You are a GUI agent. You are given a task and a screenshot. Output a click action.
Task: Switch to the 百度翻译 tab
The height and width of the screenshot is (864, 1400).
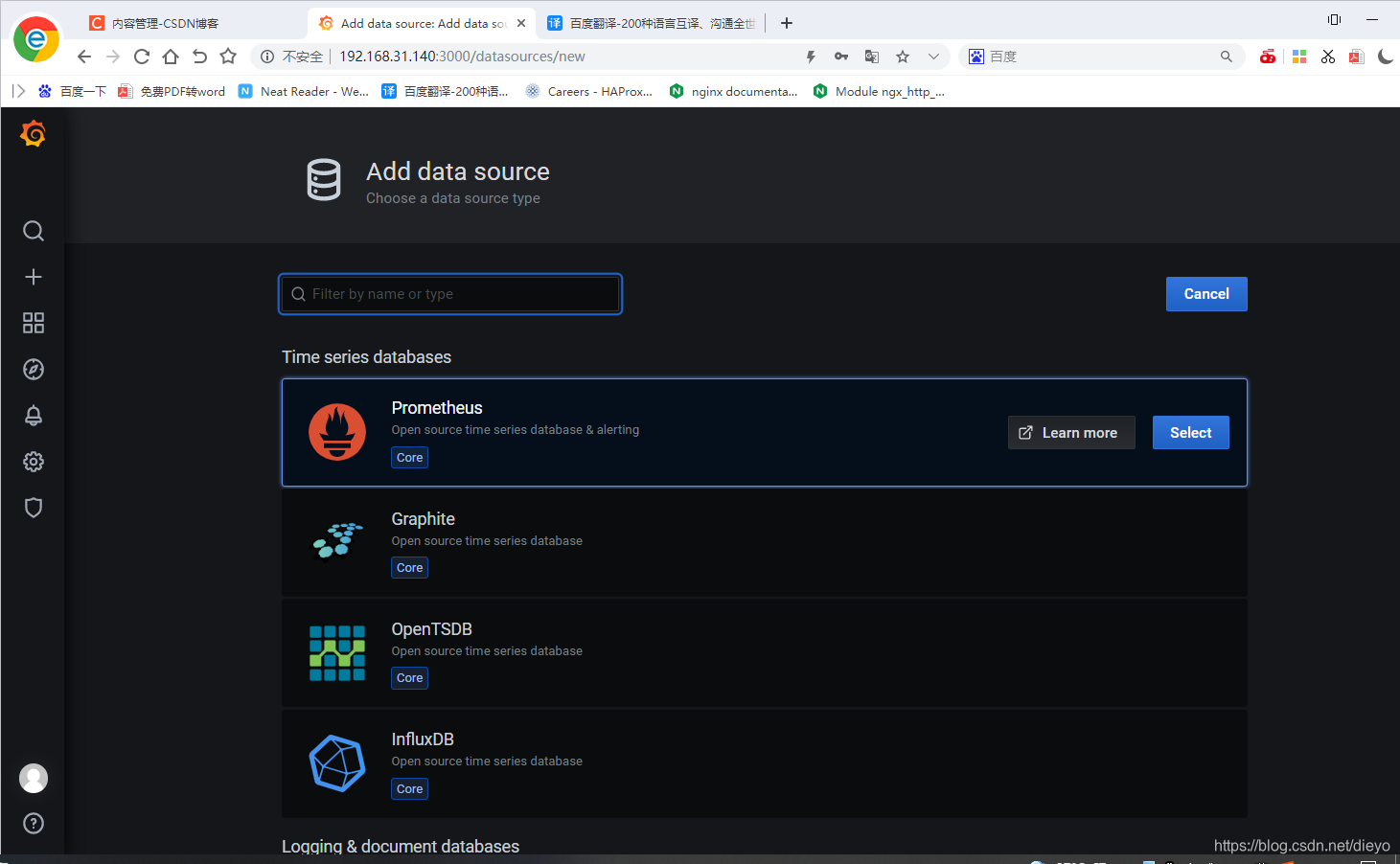pyautogui.click(x=652, y=23)
